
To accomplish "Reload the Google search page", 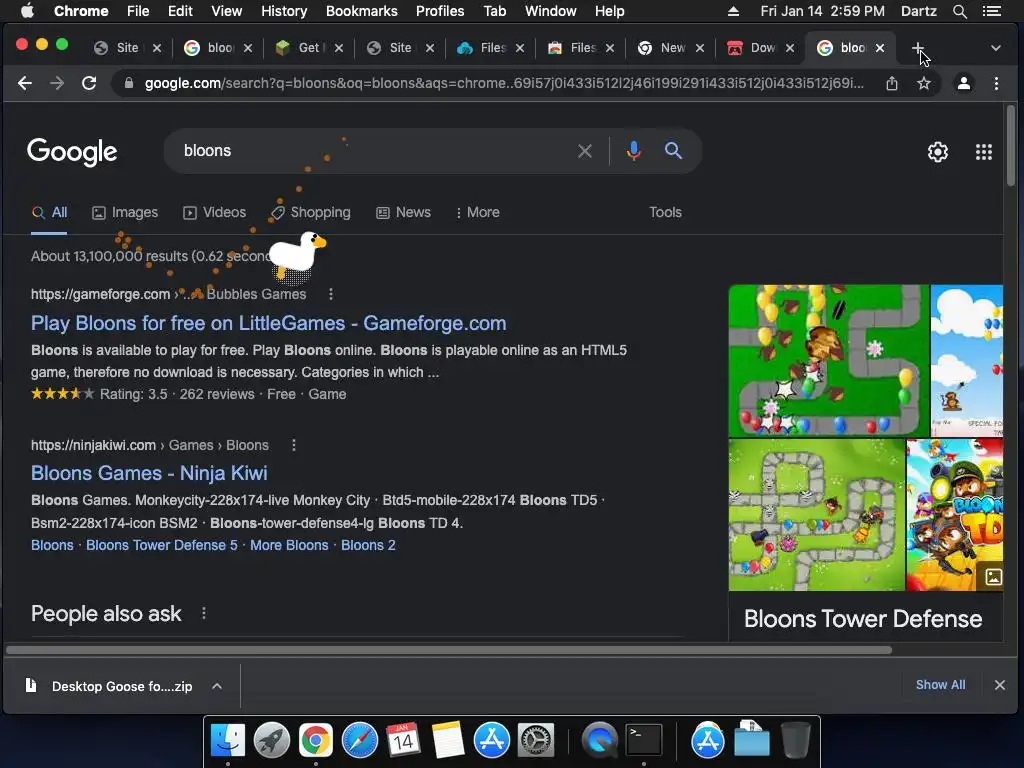I will tap(89, 84).
